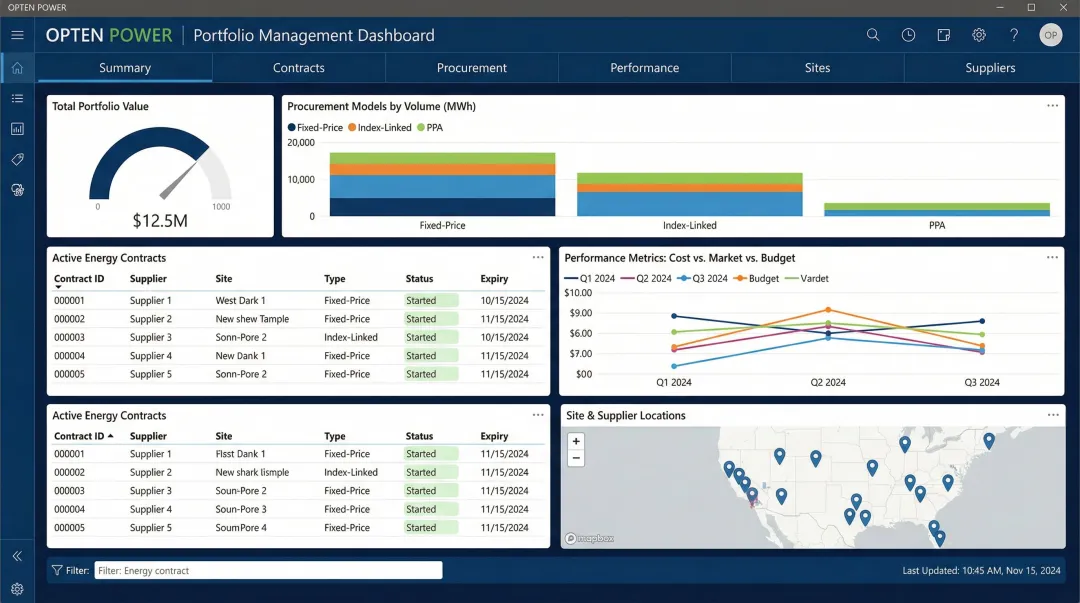The image size is (1080, 603).
Task: Open the contracts list icon in sidebar
Action: click(x=17, y=98)
